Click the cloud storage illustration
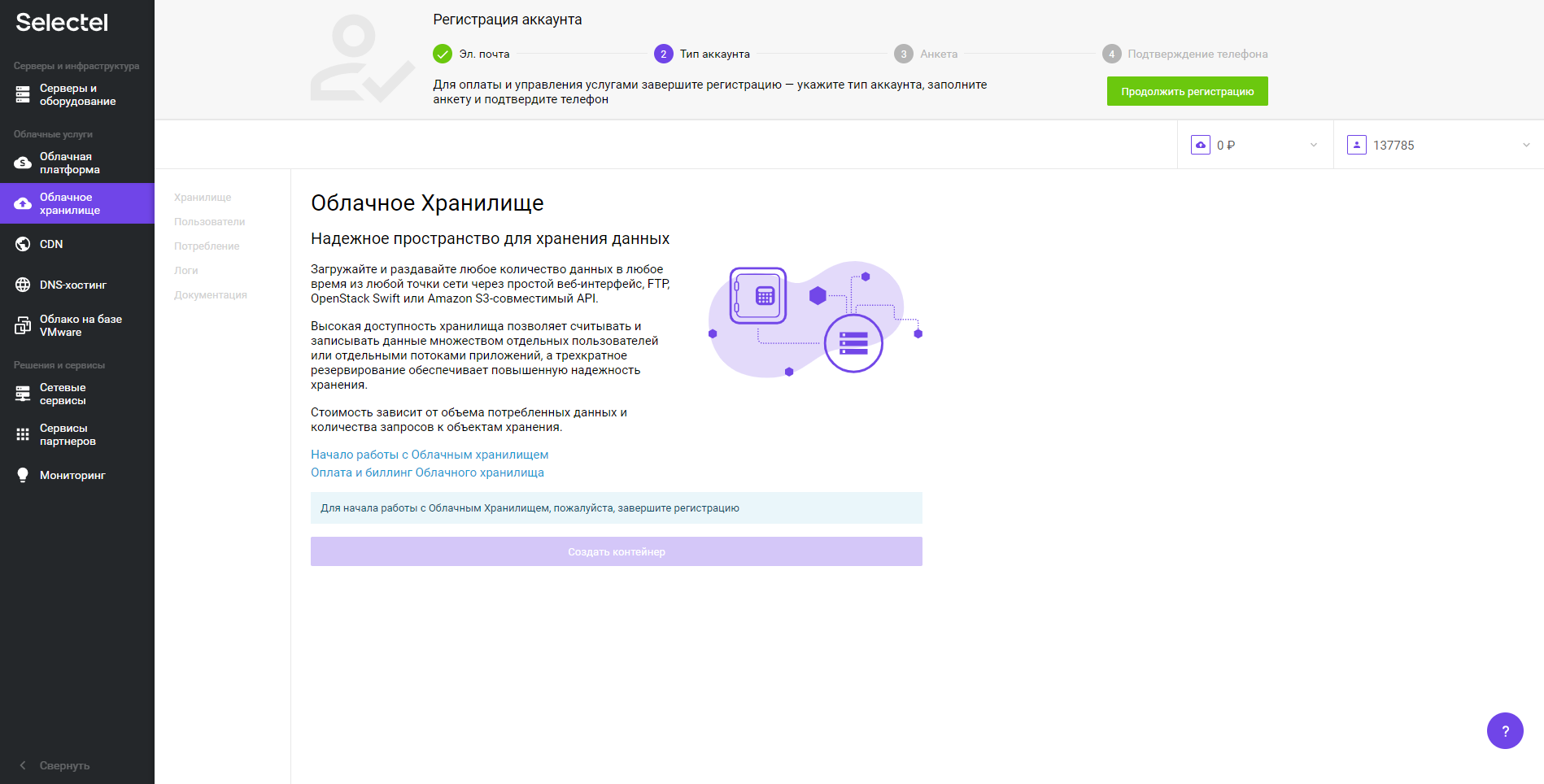Viewport: 1544px width, 784px height. (x=815, y=320)
